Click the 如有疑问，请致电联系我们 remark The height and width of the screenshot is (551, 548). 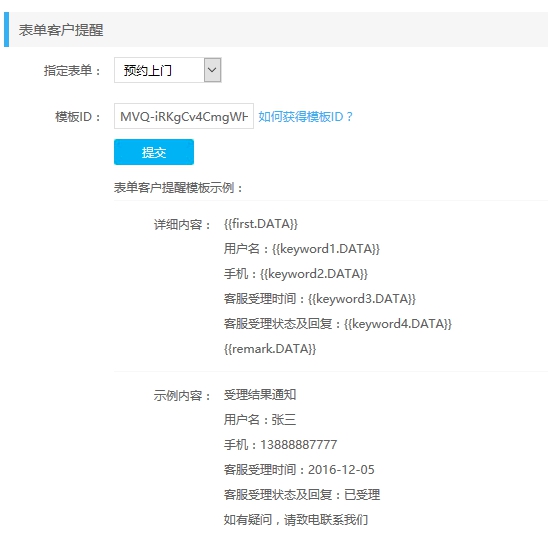296,519
